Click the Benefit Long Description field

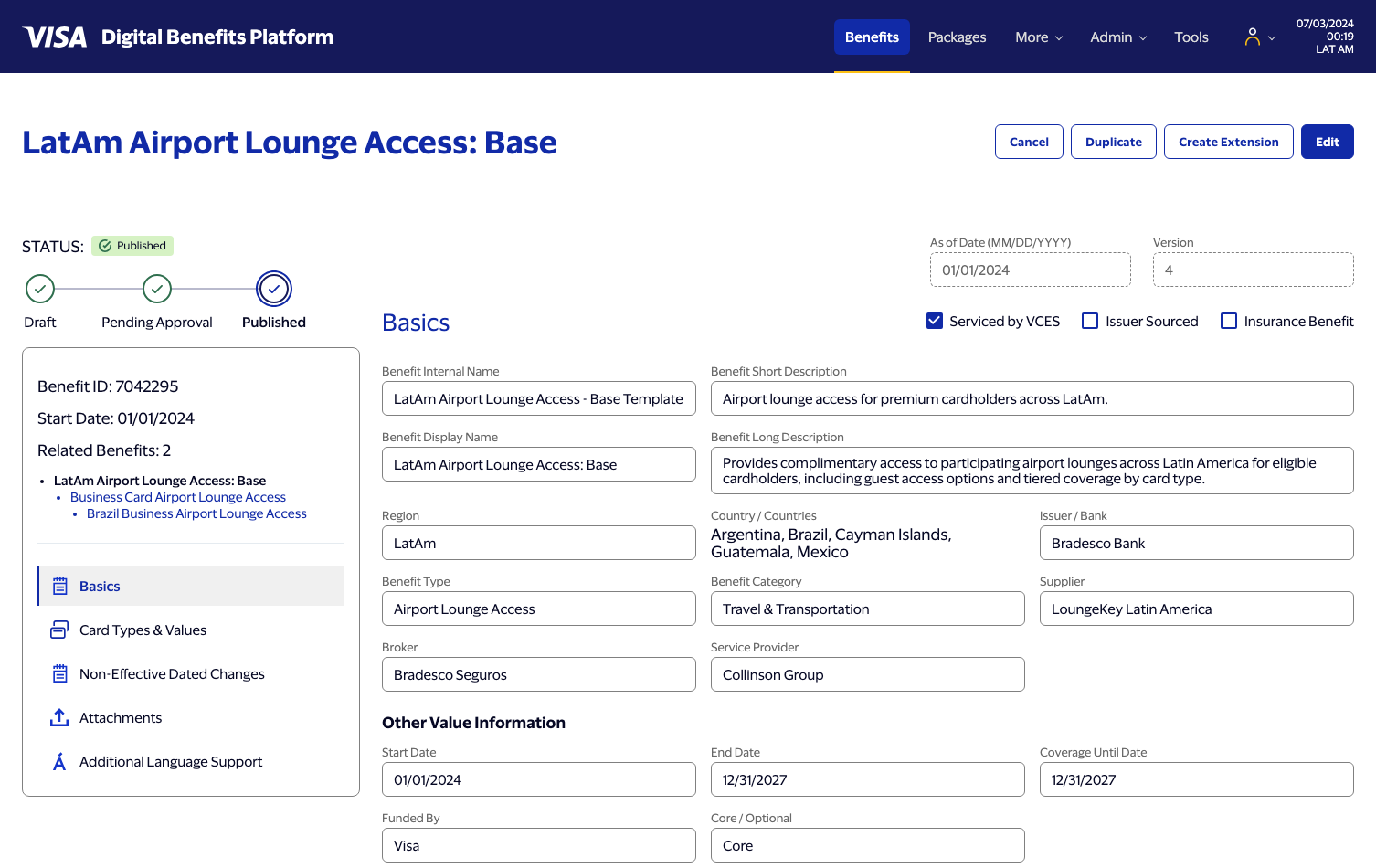(x=1032, y=471)
